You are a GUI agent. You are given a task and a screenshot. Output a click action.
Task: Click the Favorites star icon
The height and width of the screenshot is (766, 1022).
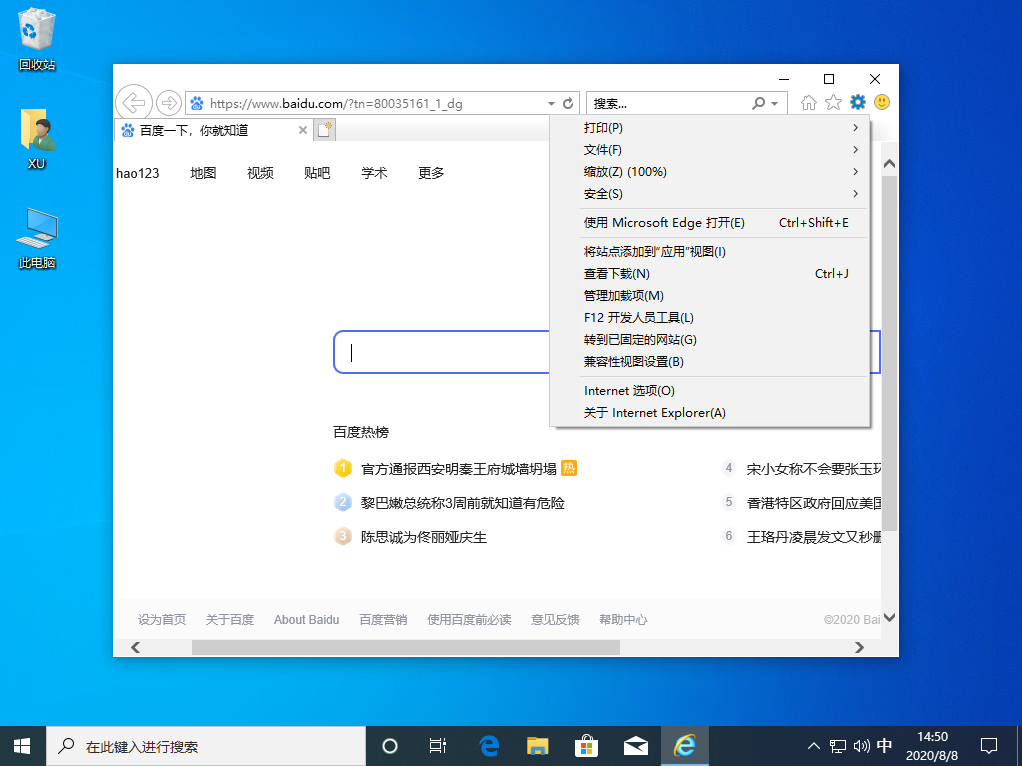point(833,102)
